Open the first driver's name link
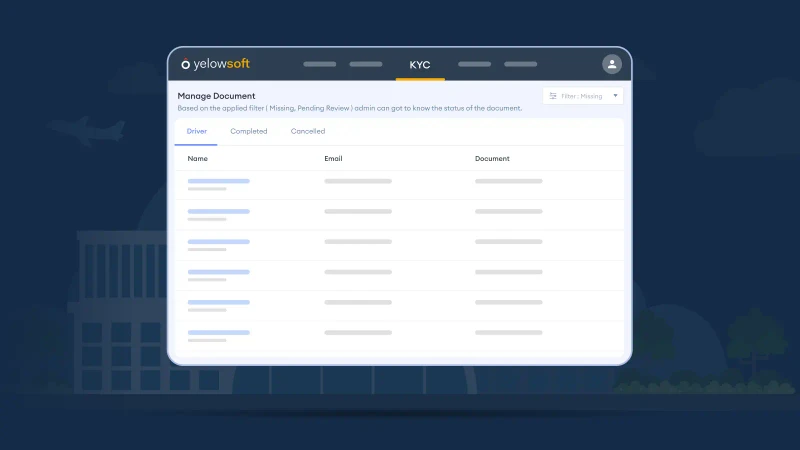800x450 pixels. [x=218, y=181]
